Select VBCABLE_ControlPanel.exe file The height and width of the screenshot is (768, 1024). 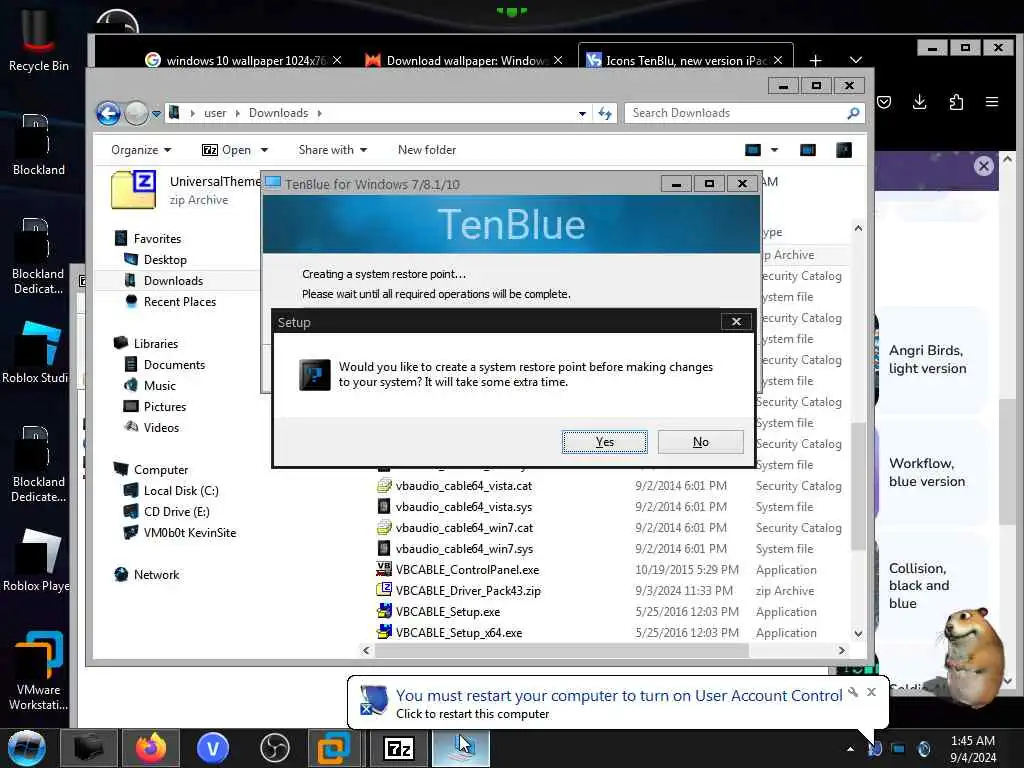(467, 569)
